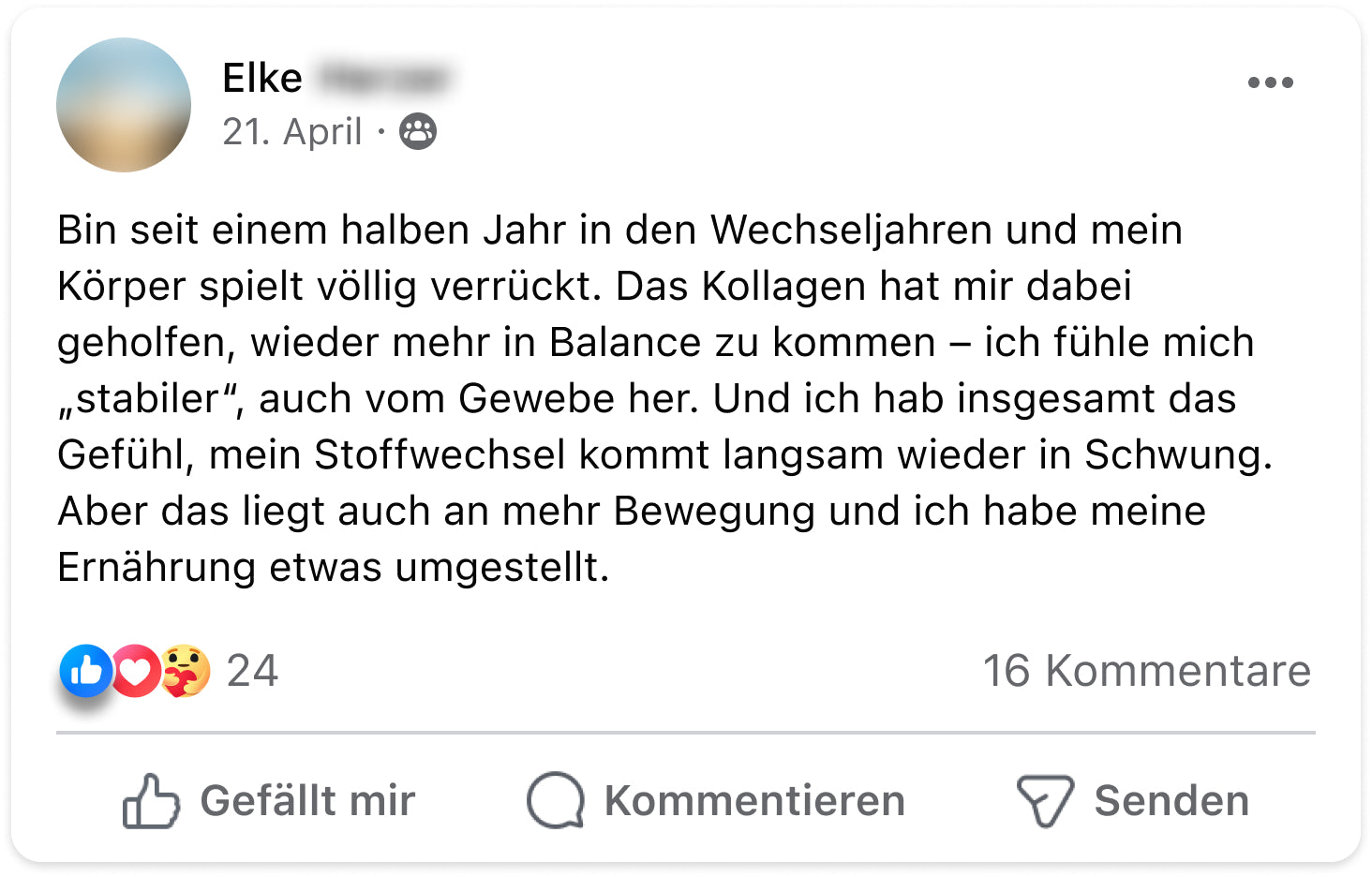Toggle the Gefällt mir label

point(307,801)
